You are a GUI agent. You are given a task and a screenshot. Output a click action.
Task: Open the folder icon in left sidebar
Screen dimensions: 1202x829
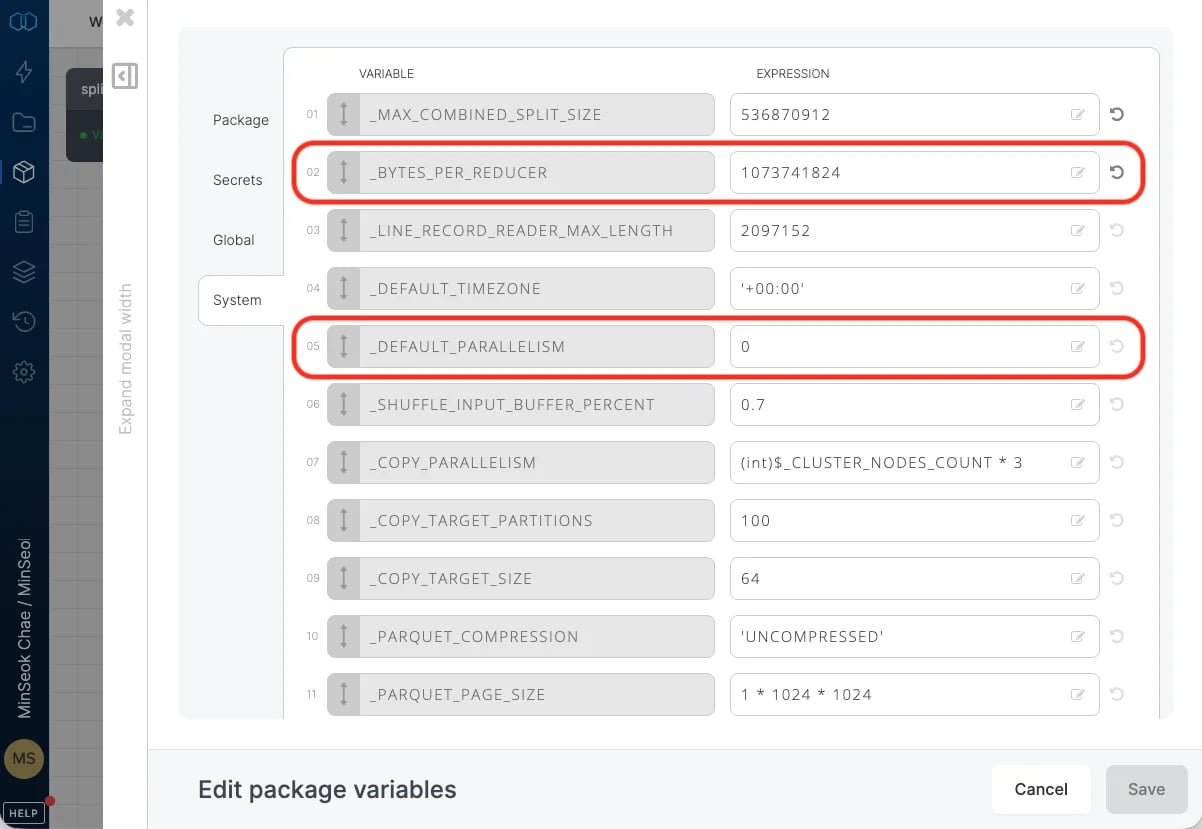24,122
